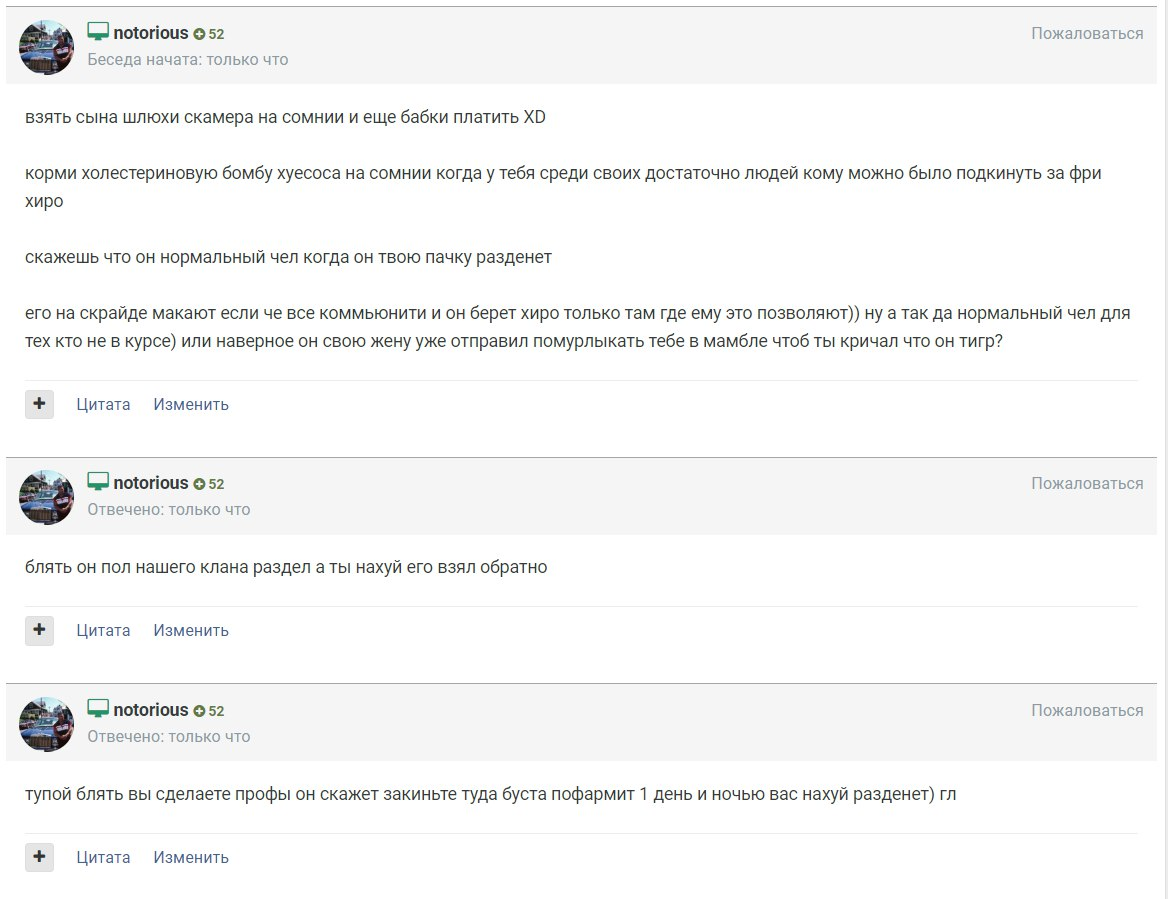Click the monitor icon in the first post header

tap(98, 32)
